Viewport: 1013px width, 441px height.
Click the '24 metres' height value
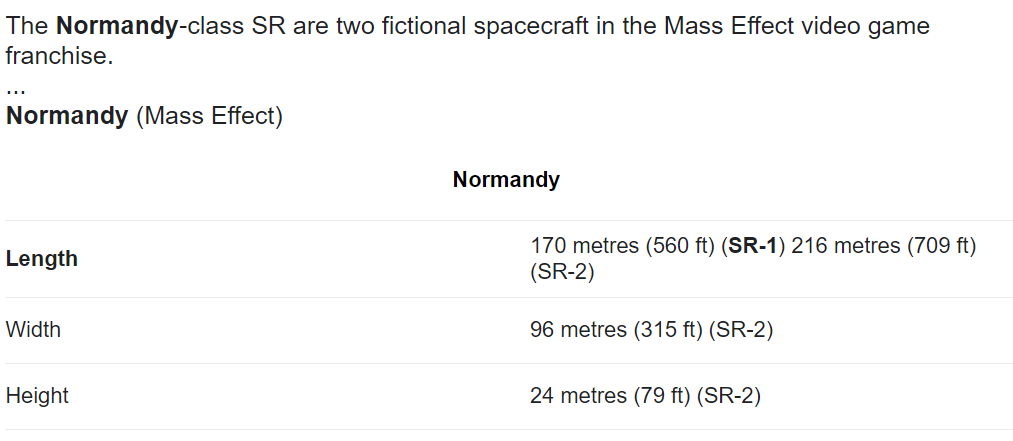[578, 396]
